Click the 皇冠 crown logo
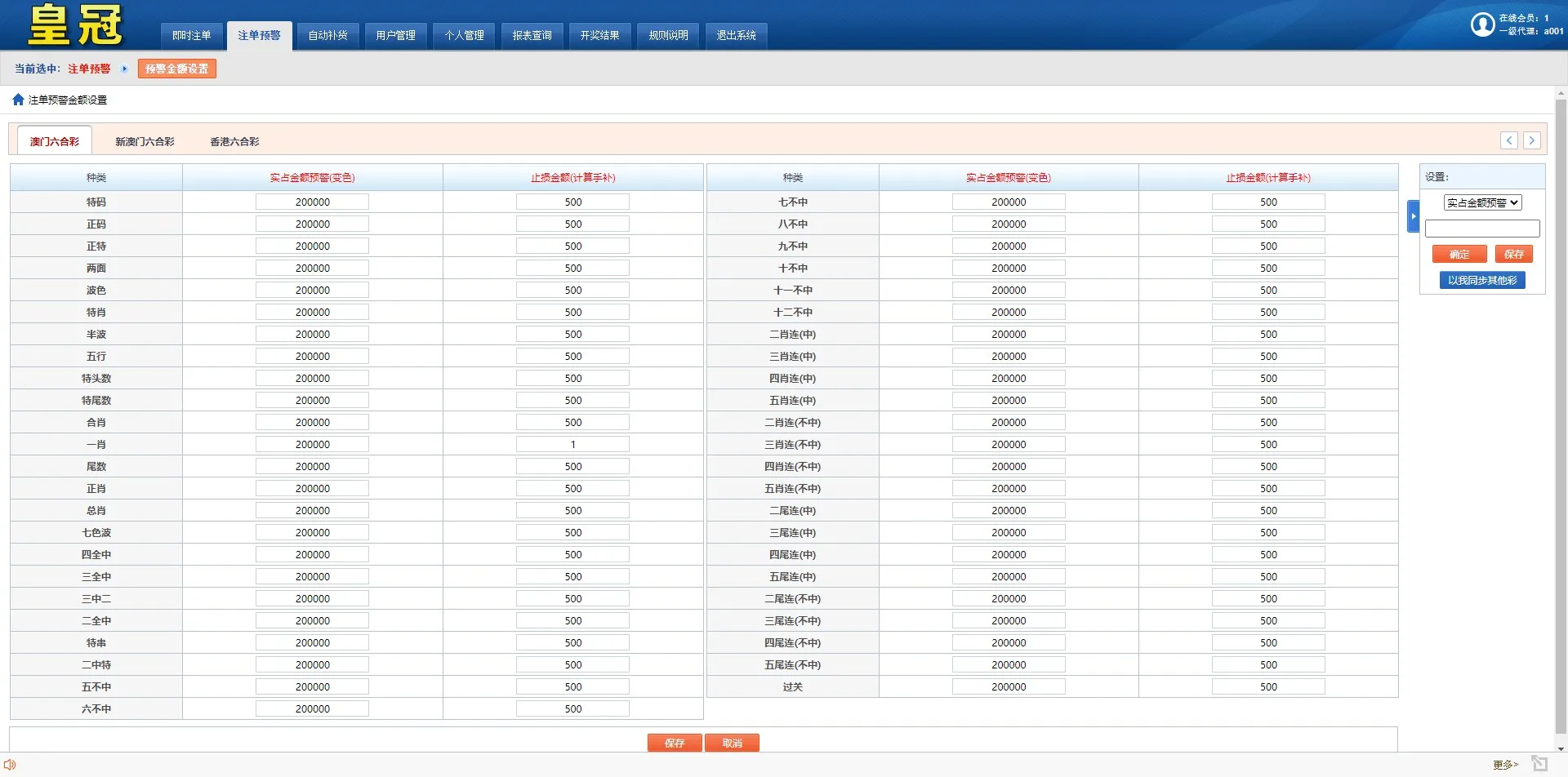This screenshot has height=777, width=1568. coord(72,24)
